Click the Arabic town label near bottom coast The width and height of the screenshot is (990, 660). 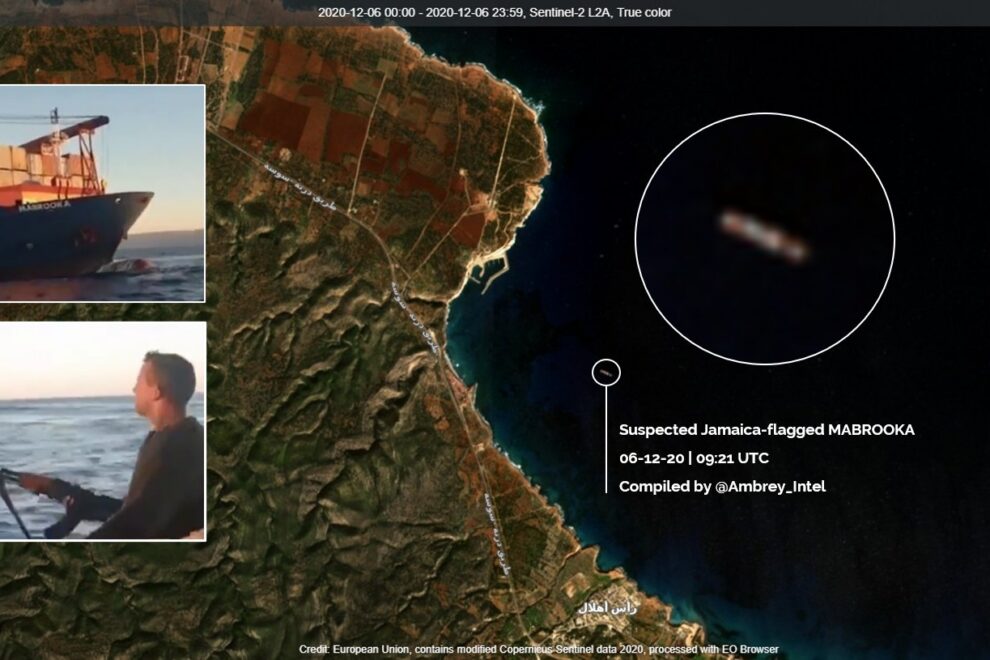pyautogui.click(x=607, y=608)
